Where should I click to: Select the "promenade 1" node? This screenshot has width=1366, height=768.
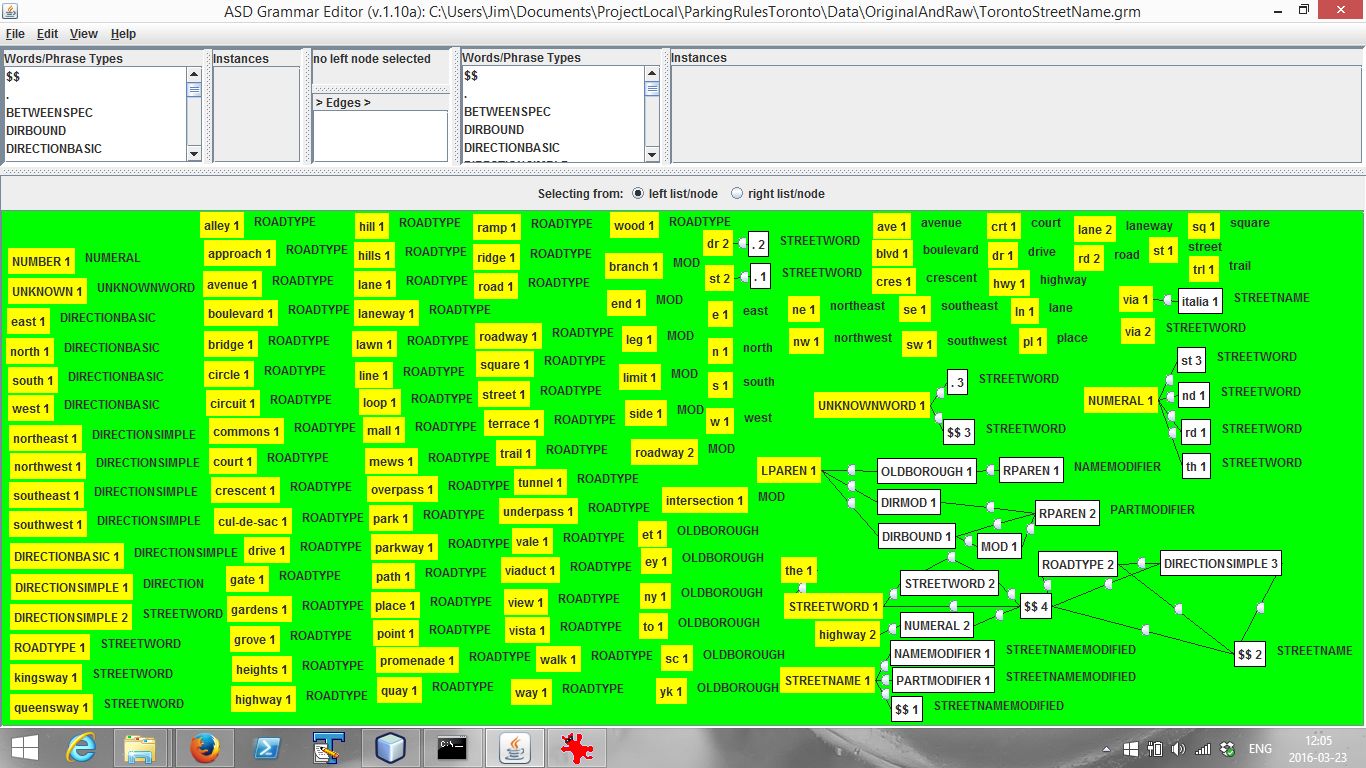pos(417,661)
